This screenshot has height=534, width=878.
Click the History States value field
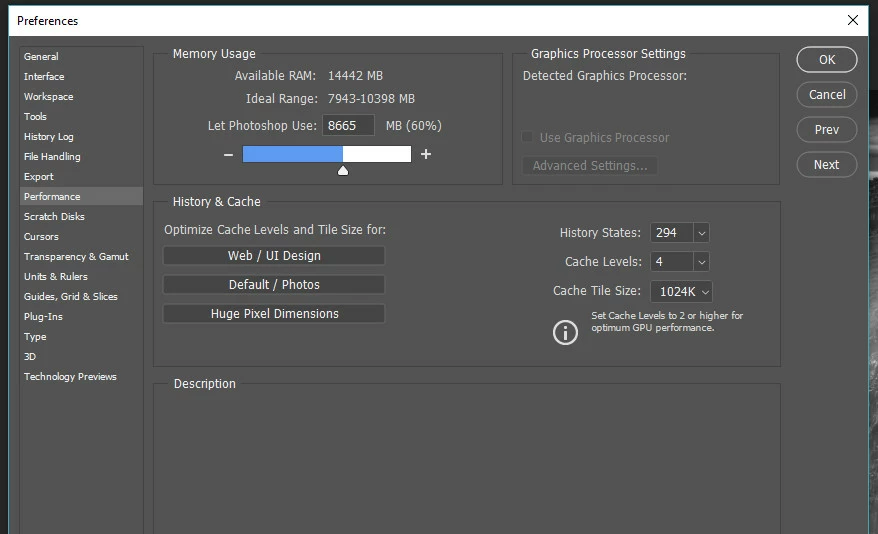click(672, 233)
